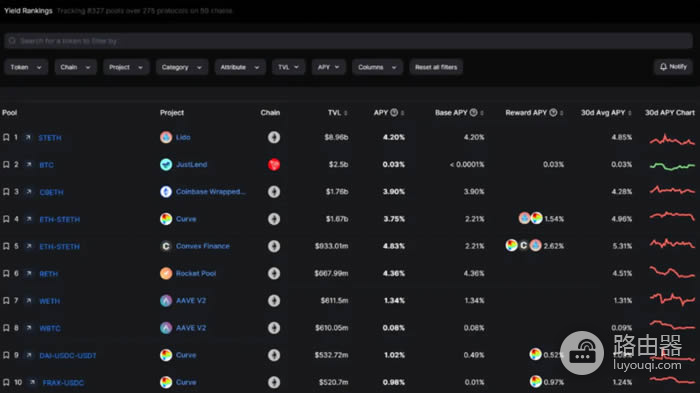This screenshot has width=700, height=393.
Task: Open the Columns dropdown
Action: [x=377, y=67]
